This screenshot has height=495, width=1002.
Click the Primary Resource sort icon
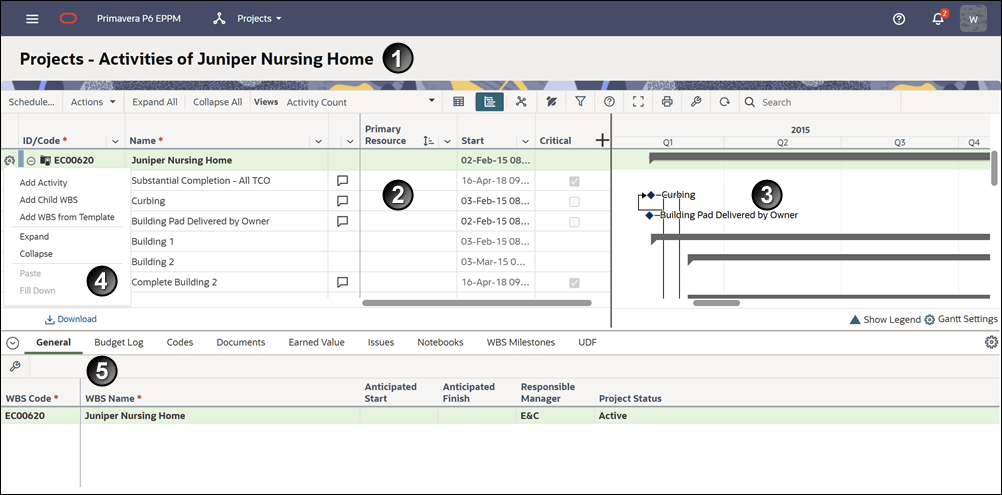pyautogui.click(x=429, y=141)
